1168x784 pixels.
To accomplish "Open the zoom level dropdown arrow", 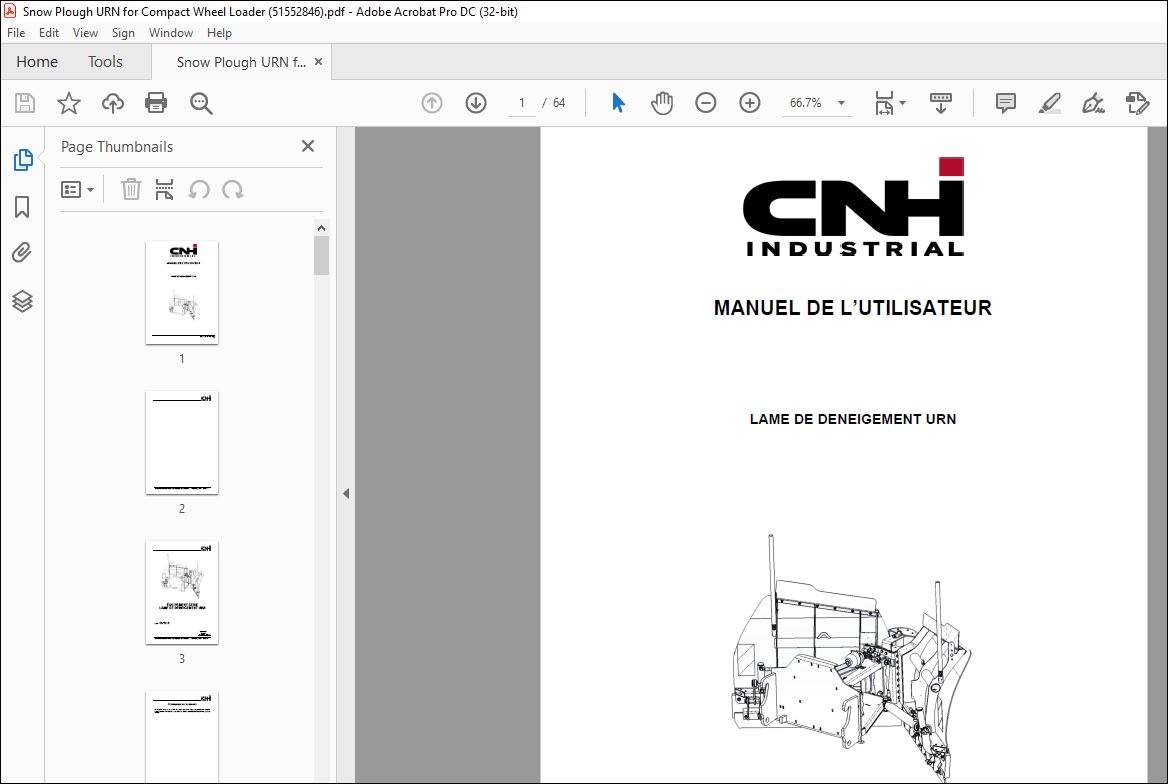I will click(x=841, y=103).
